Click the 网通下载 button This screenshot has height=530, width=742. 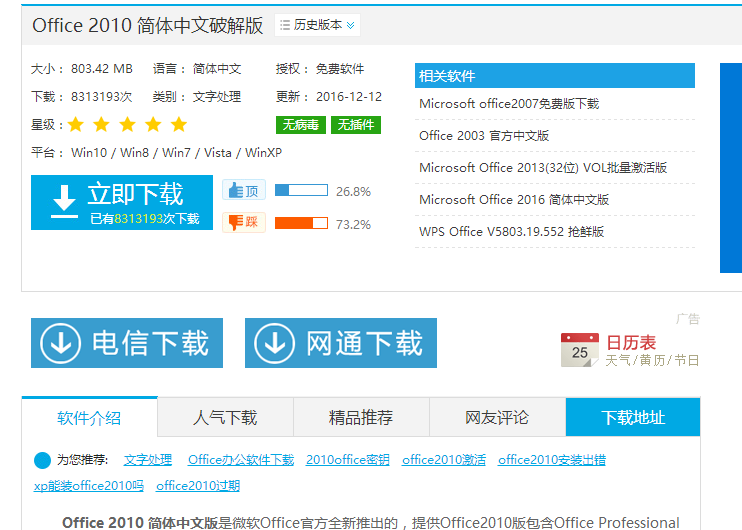(x=341, y=343)
